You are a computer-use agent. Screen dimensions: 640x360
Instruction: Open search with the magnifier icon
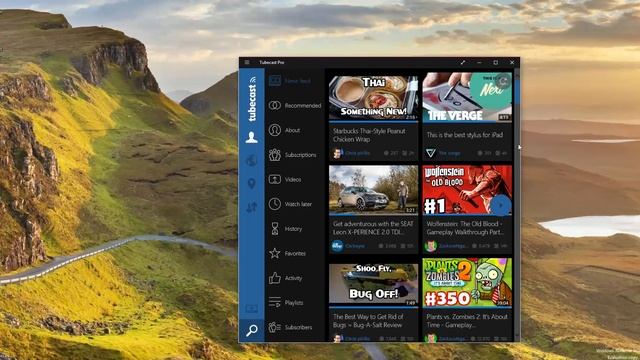coord(252,330)
